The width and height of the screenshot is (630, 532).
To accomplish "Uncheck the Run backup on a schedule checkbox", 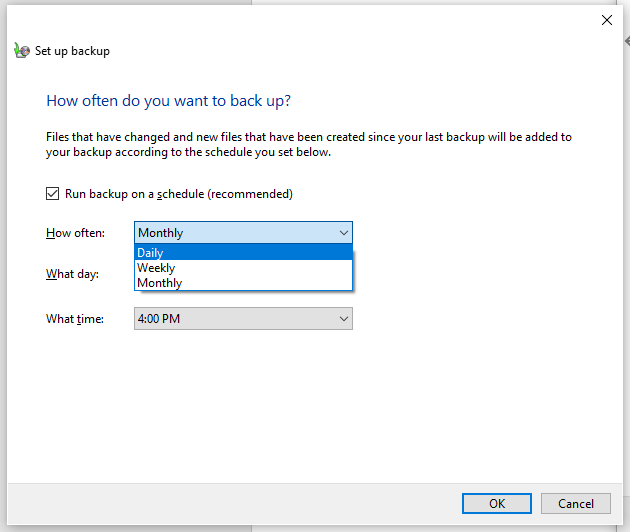I will coord(53,194).
